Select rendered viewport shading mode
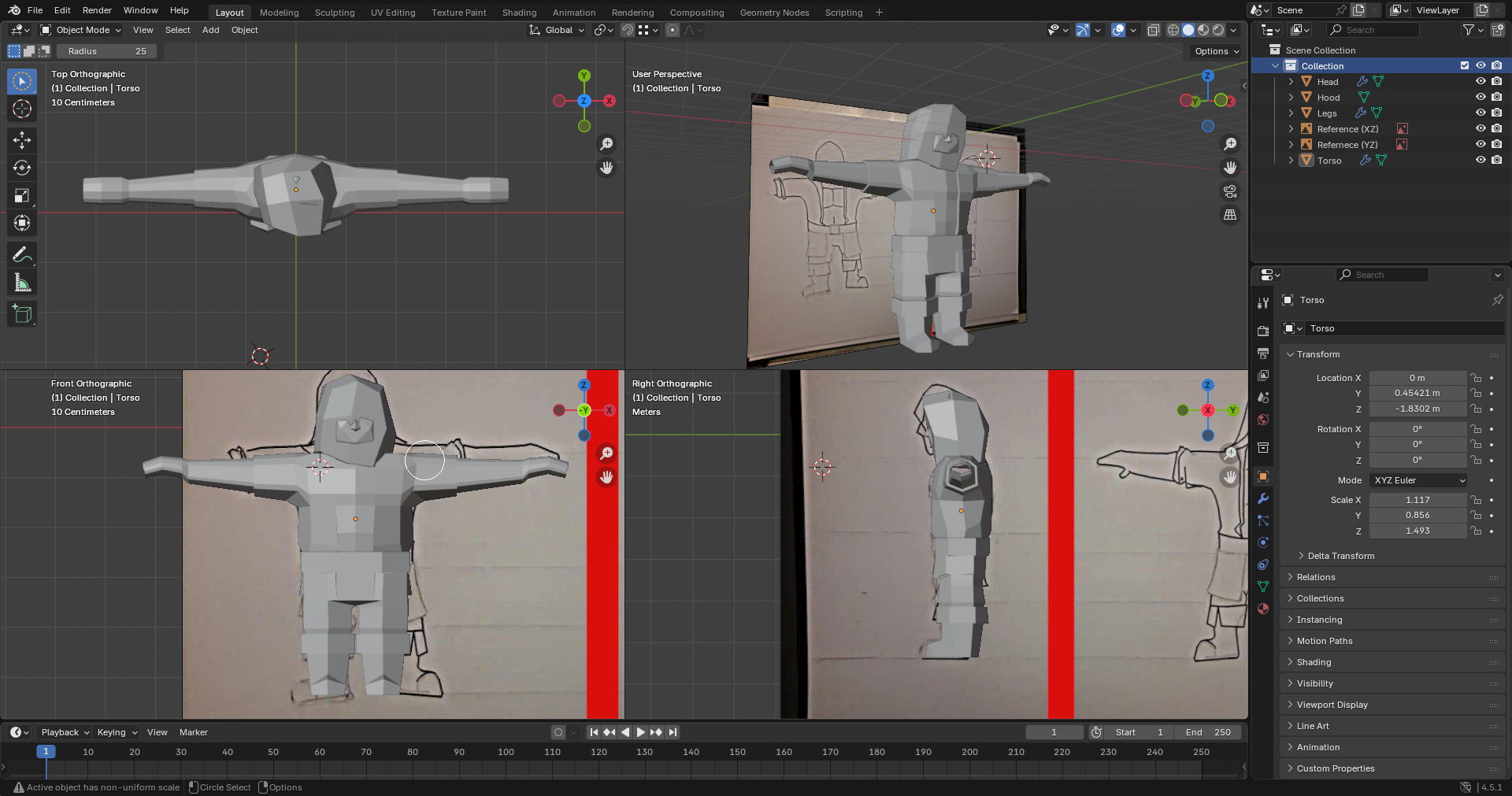This screenshot has height=796, width=1512. [1218, 30]
